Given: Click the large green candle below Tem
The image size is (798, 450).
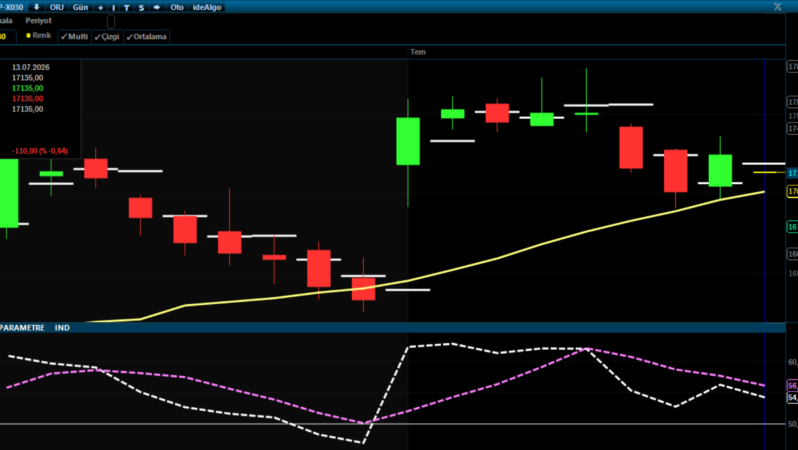Looking at the screenshot, I should click(x=408, y=141).
